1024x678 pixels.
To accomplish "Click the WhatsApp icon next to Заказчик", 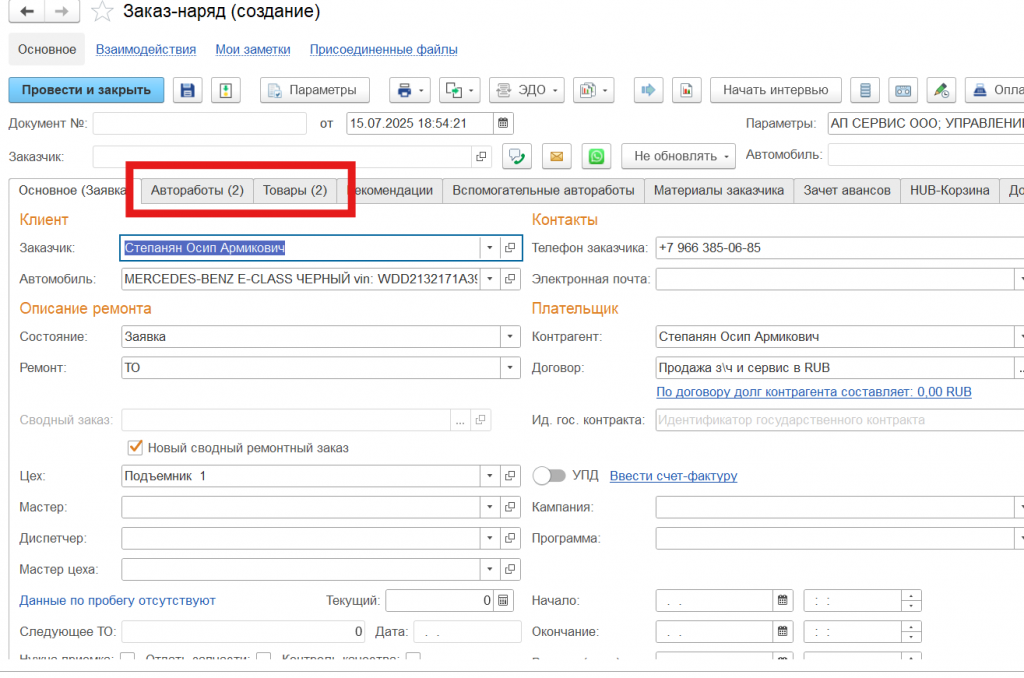I will (597, 156).
